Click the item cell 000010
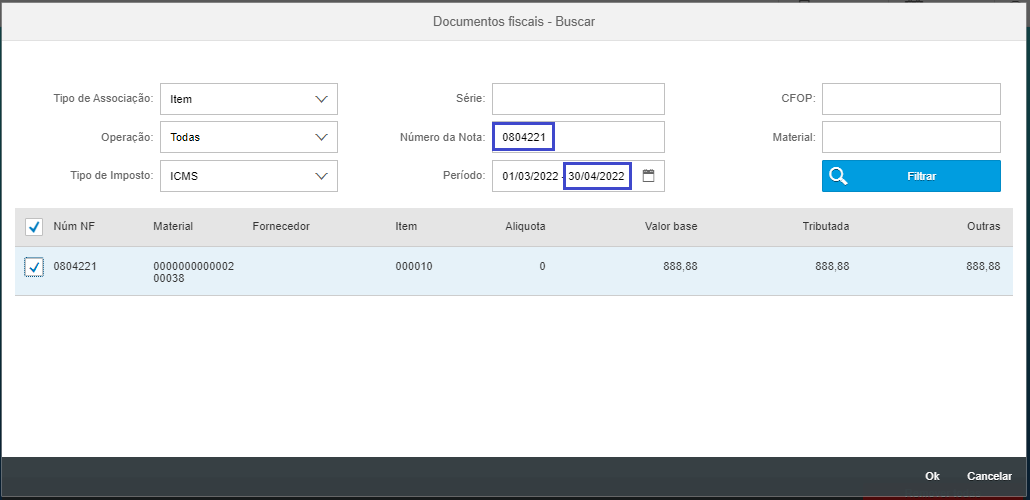Image resolution: width=1030 pixels, height=500 pixels. point(414,266)
